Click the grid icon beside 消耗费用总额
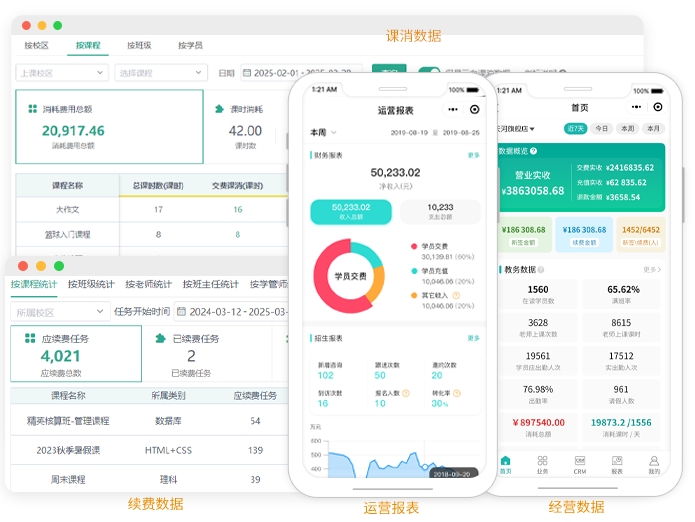Screen dimensions: 695x522 (32, 109)
